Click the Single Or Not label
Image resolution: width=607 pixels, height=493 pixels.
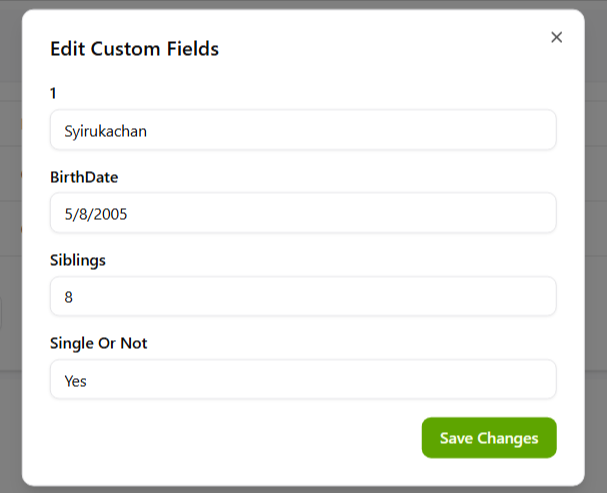pos(99,343)
